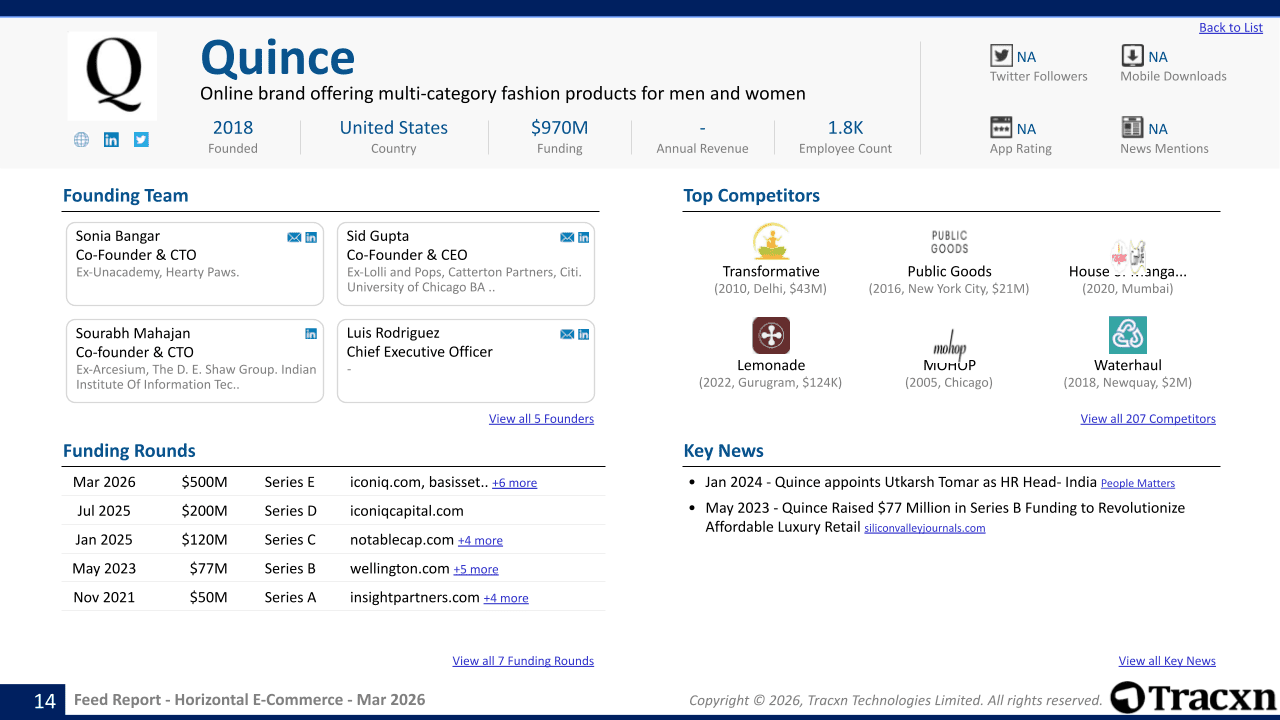Open View all 207 Competitors link

coord(1147,419)
